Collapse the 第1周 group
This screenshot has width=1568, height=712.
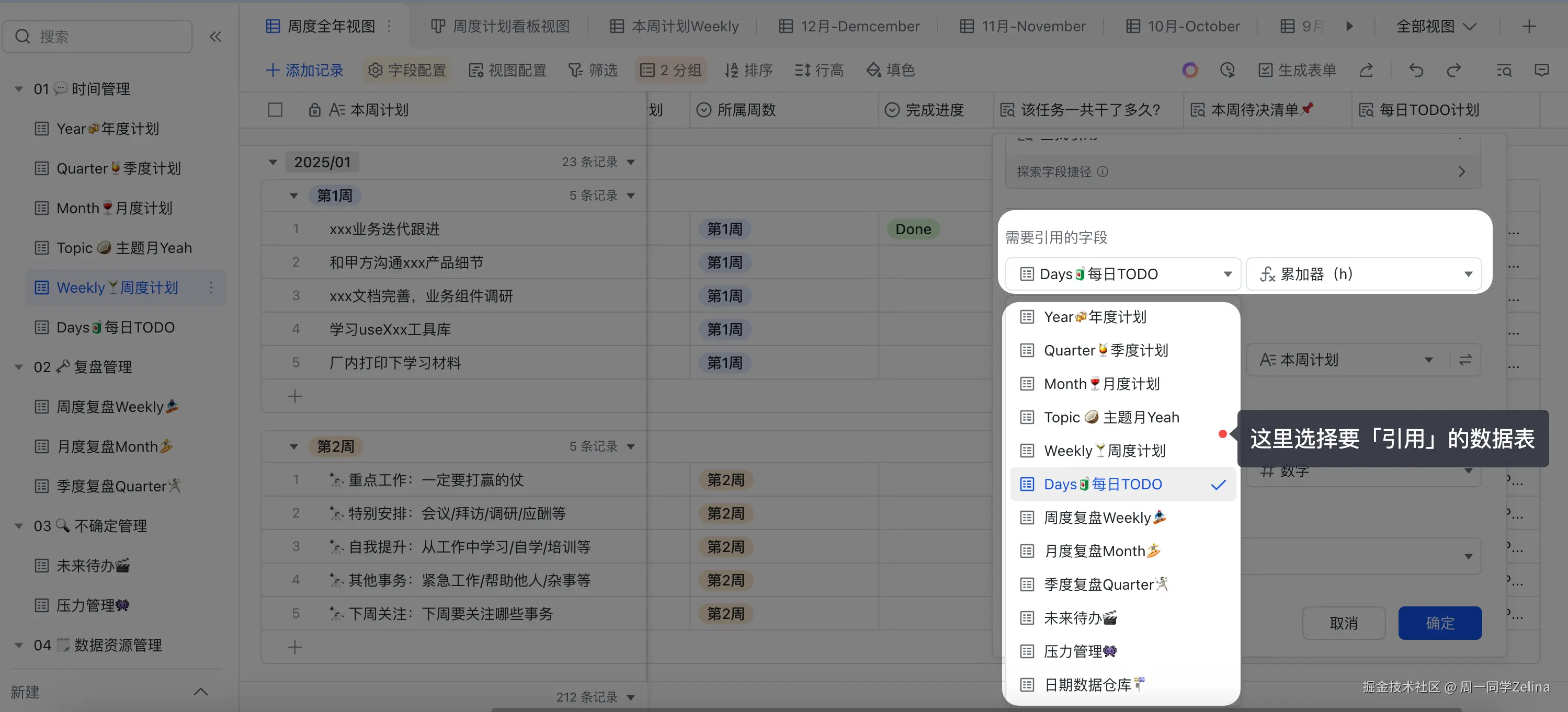click(x=294, y=196)
